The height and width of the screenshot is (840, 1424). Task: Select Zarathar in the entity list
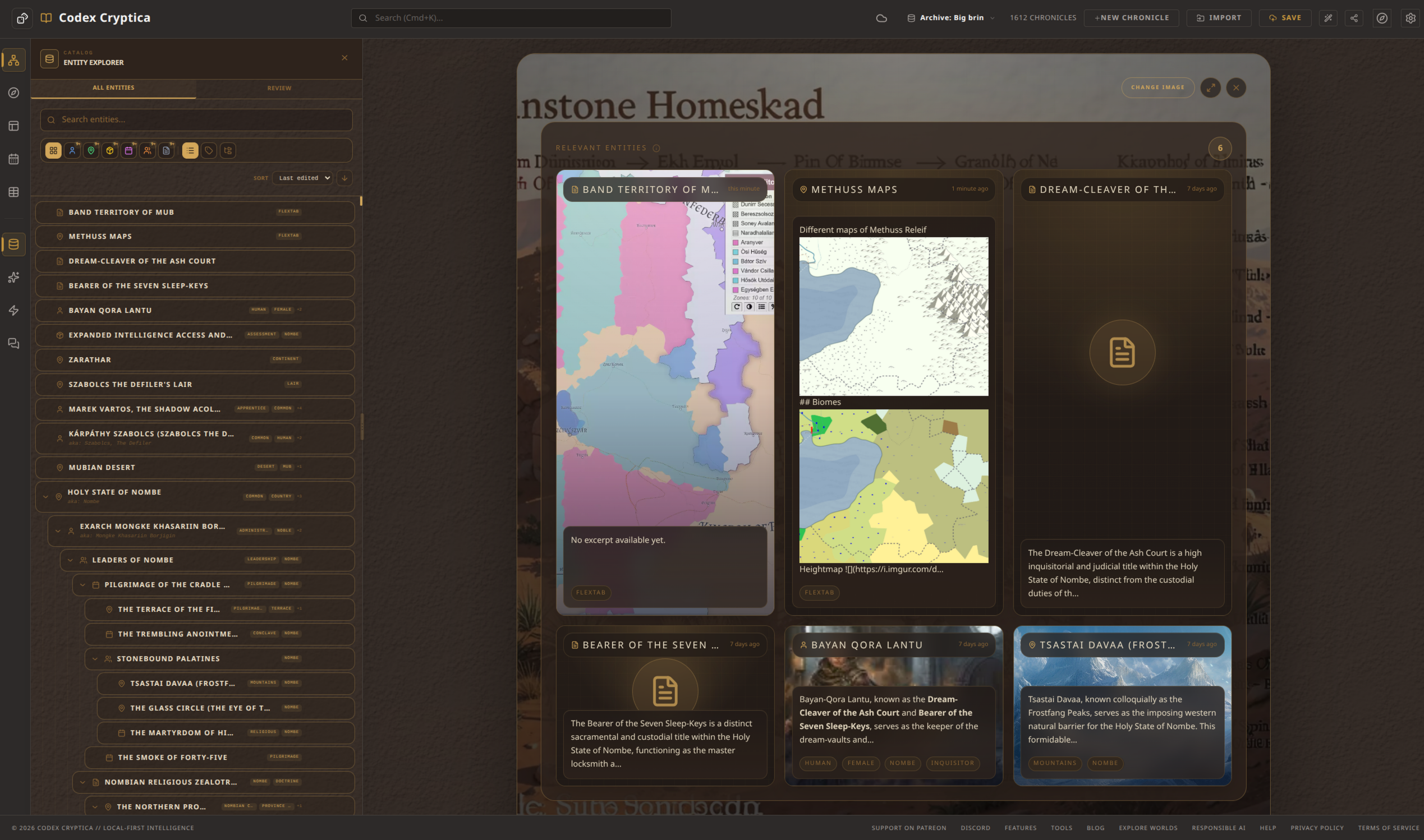pos(195,360)
